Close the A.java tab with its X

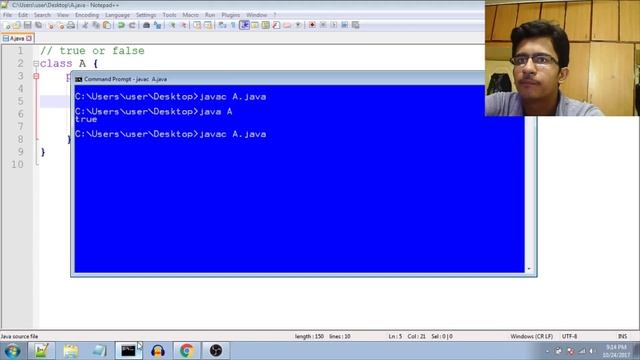(x=29, y=38)
